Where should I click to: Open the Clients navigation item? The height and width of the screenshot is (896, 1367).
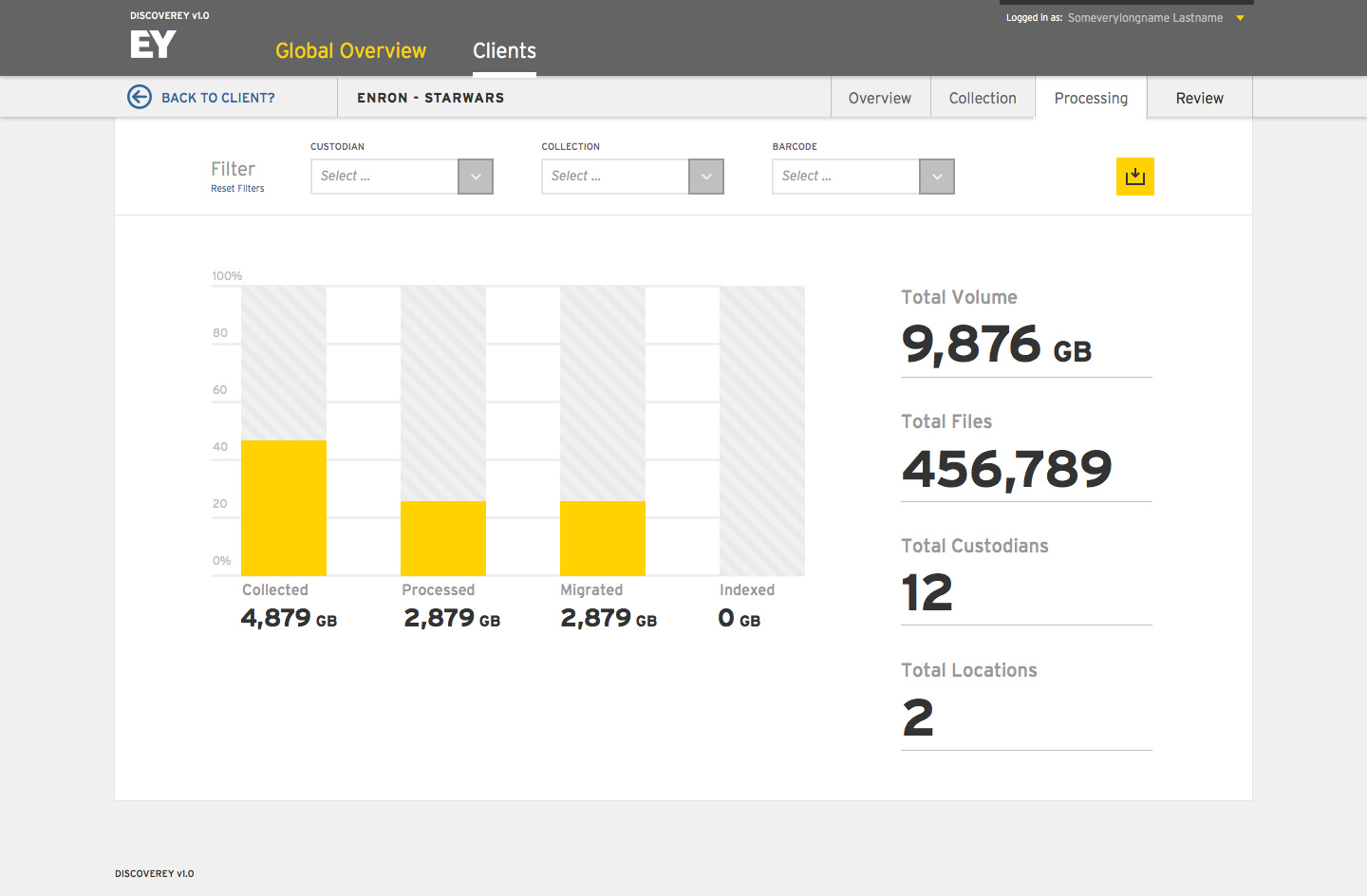[504, 51]
